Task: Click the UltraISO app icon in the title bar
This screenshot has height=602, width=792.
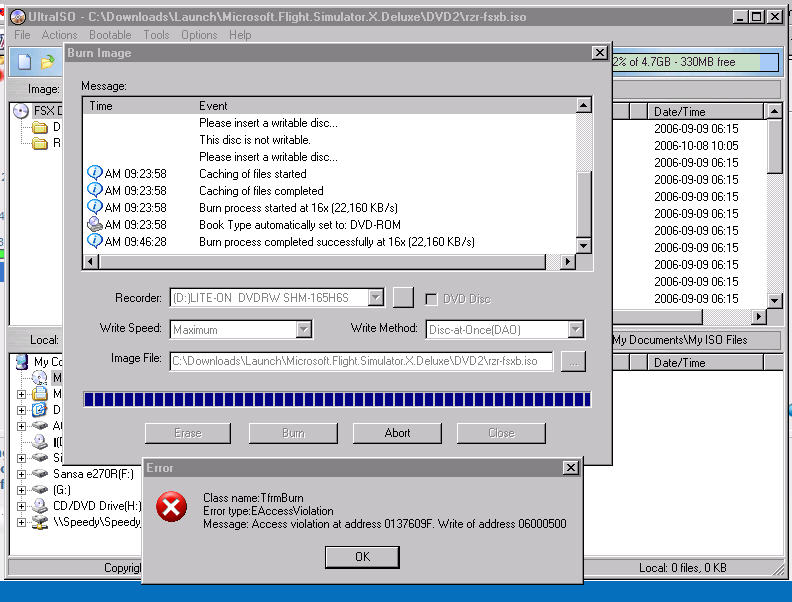Action: [18, 17]
